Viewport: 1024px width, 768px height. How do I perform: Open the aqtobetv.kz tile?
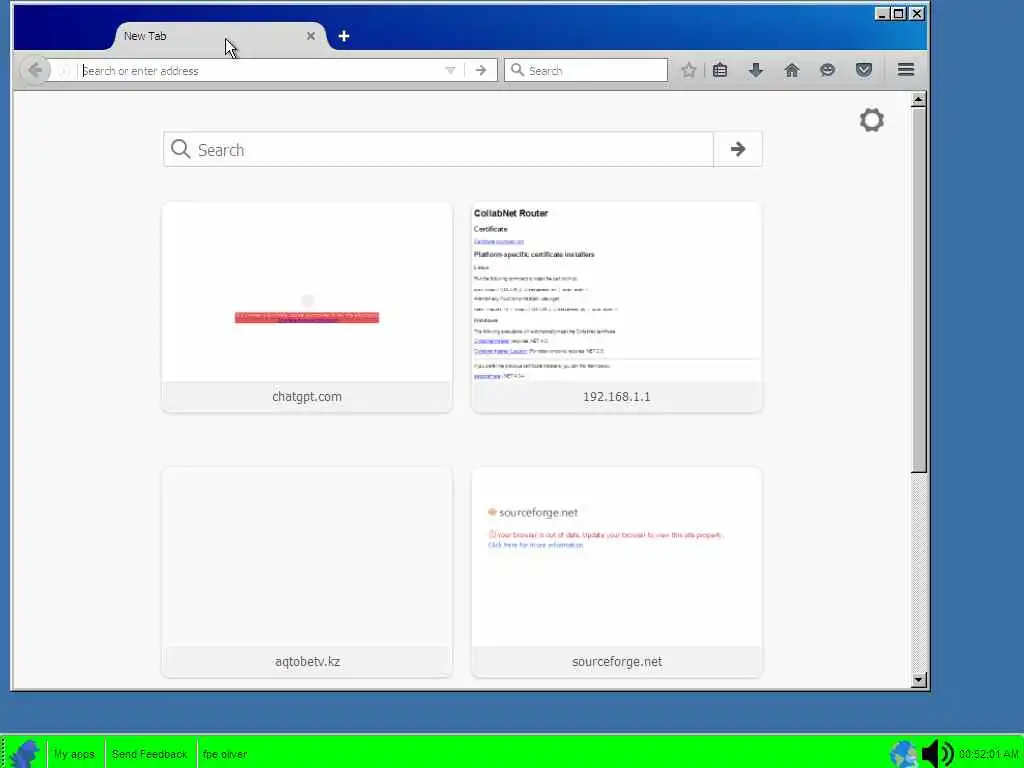pos(307,571)
